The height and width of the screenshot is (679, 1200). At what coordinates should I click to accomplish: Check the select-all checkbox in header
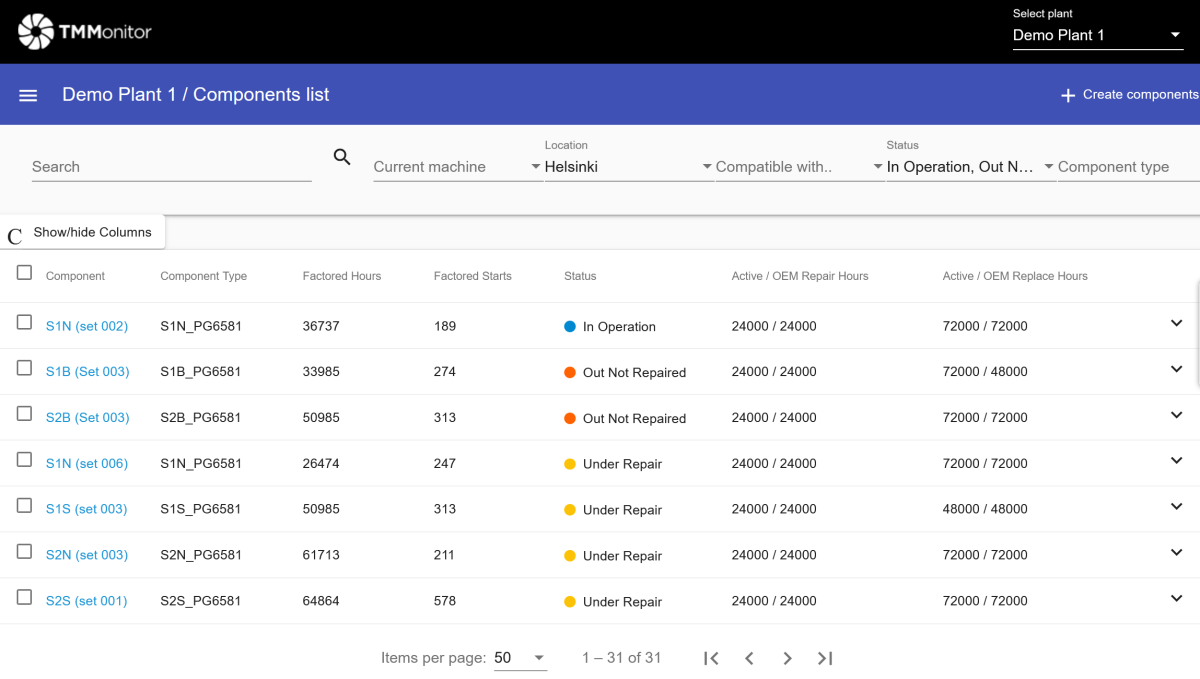24,273
